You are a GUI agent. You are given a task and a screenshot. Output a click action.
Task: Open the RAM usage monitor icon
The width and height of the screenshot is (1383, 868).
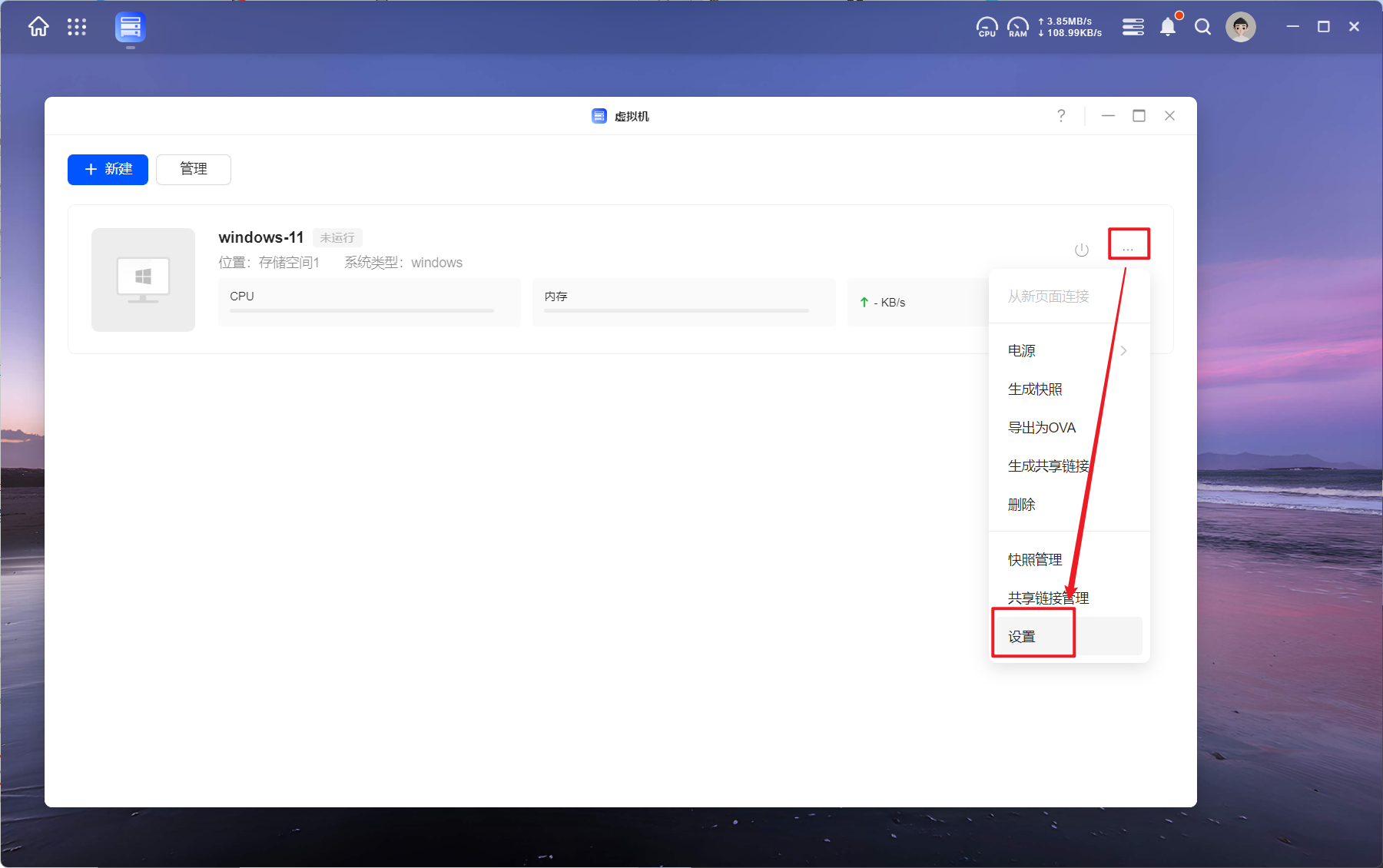click(x=1017, y=28)
